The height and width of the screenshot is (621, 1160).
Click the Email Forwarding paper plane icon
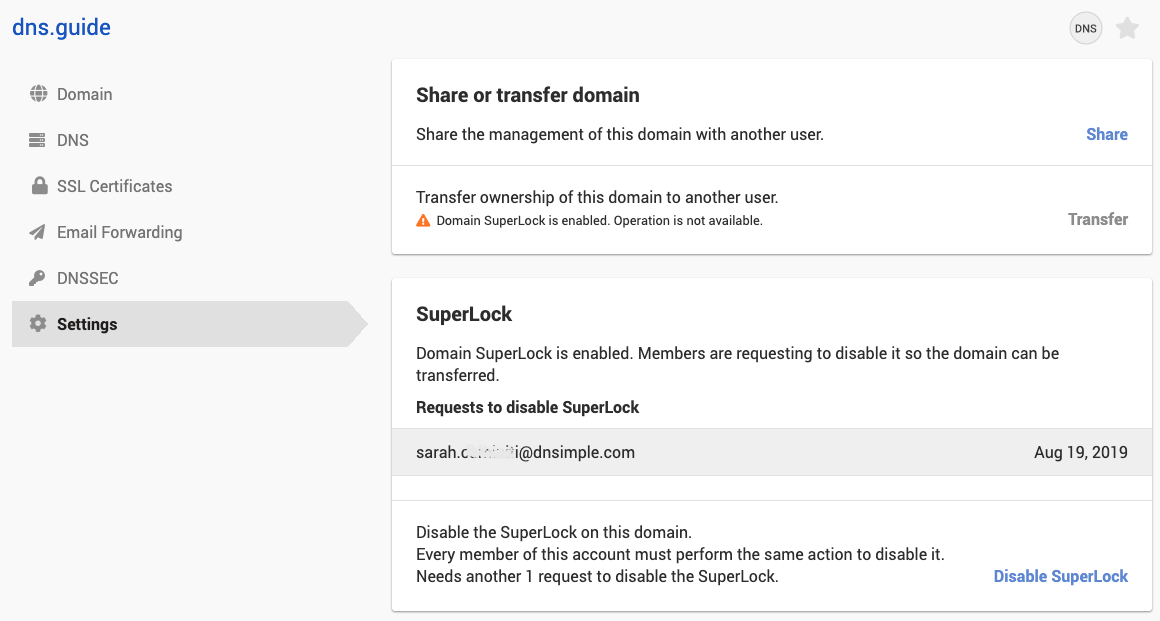[x=38, y=232]
